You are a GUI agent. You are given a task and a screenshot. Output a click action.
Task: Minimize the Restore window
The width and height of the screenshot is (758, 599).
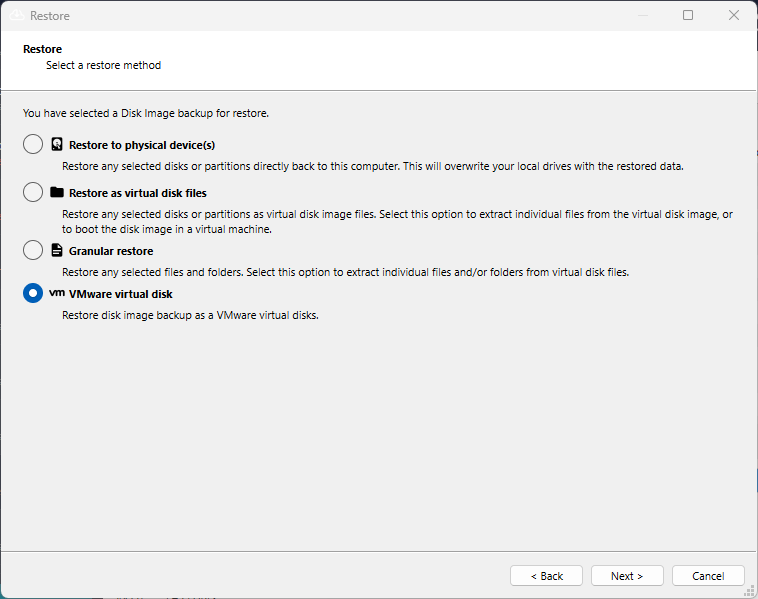[x=641, y=16]
